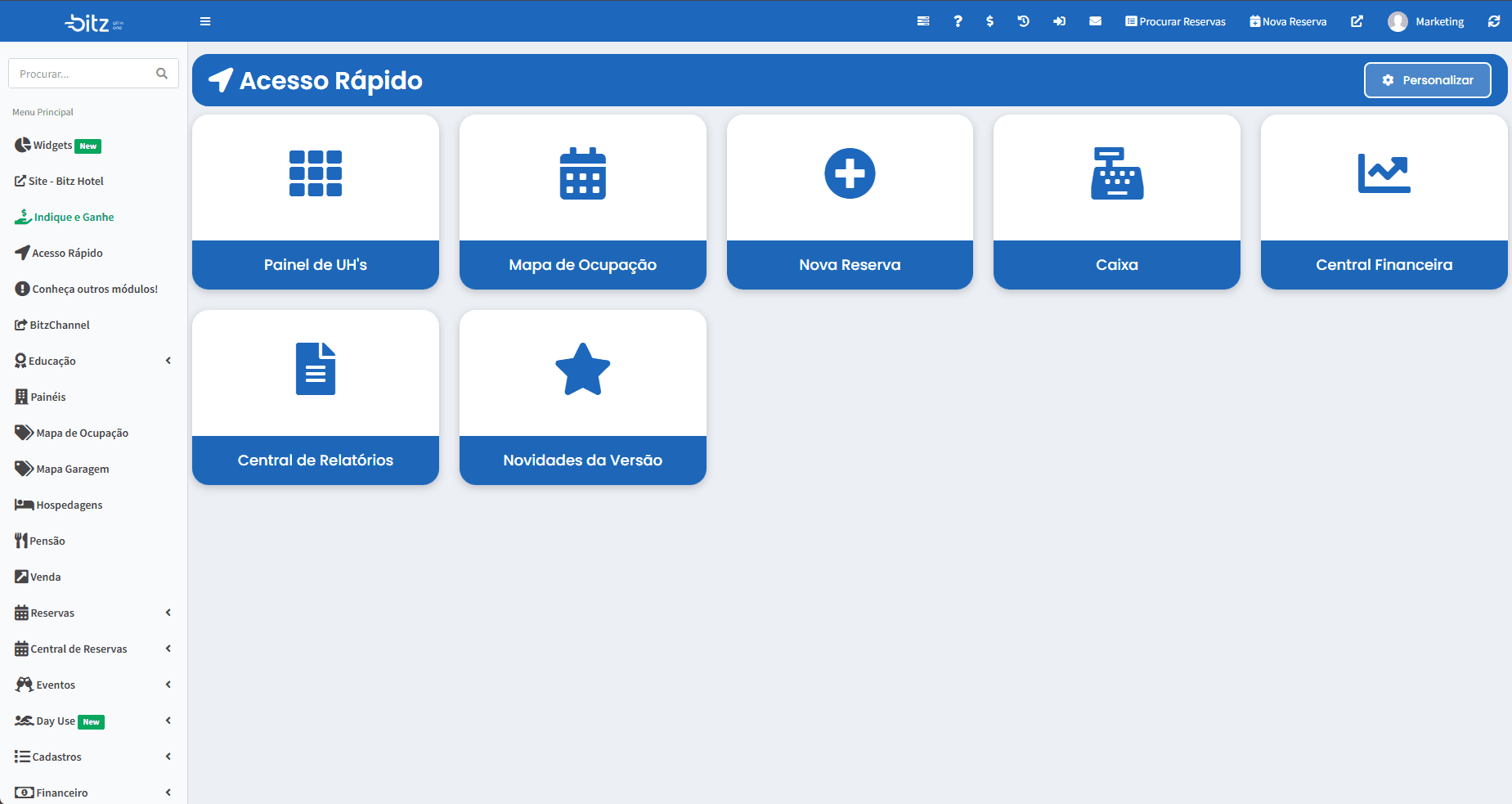Toggle the hamburger sidebar menu icon
Image resolution: width=1512 pixels, height=804 pixels.
205,21
